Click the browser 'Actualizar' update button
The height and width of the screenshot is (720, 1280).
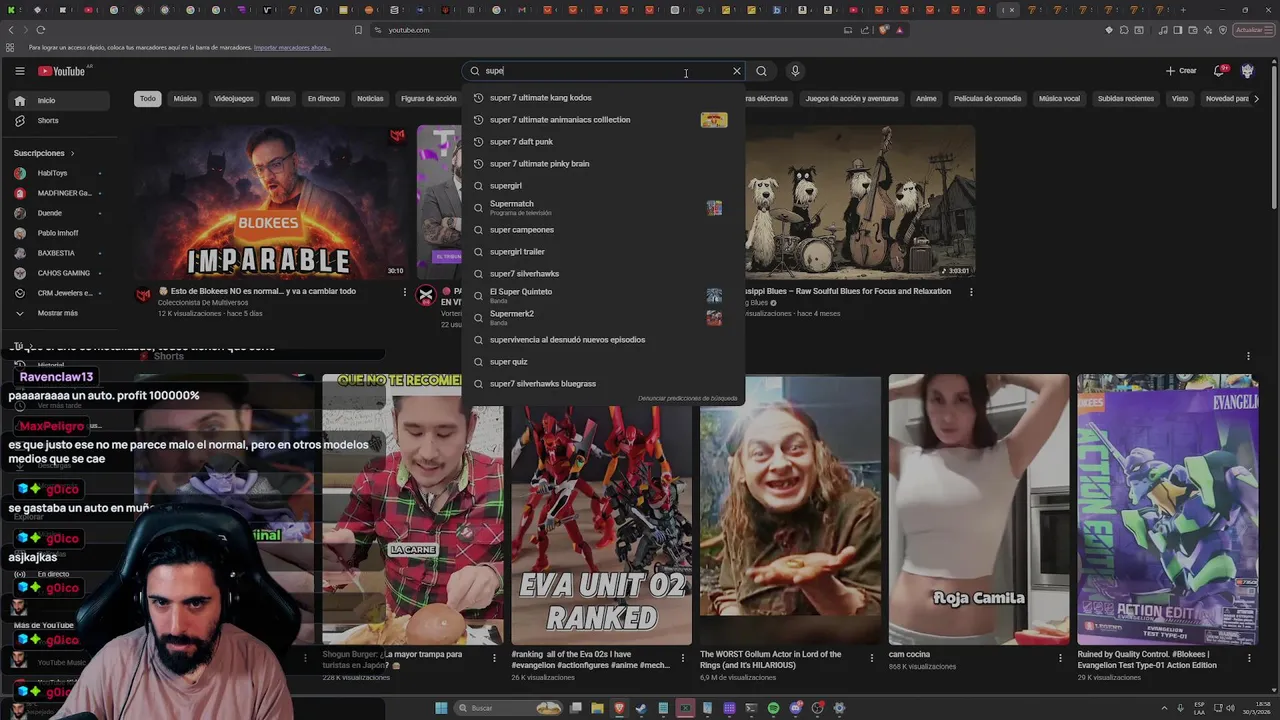[x=1252, y=30]
